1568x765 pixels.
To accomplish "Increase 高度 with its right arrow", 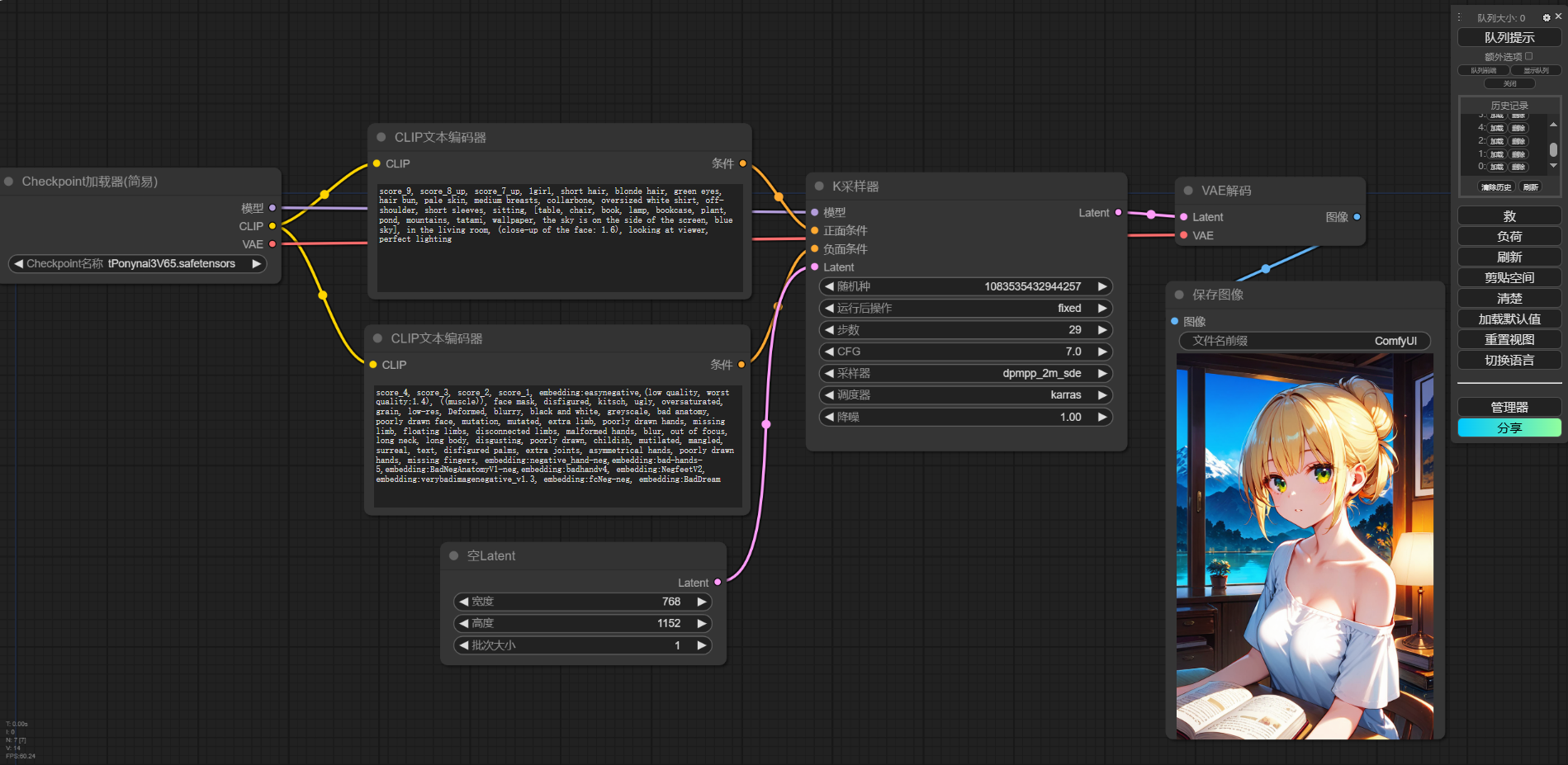I will click(x=702, y=623).
